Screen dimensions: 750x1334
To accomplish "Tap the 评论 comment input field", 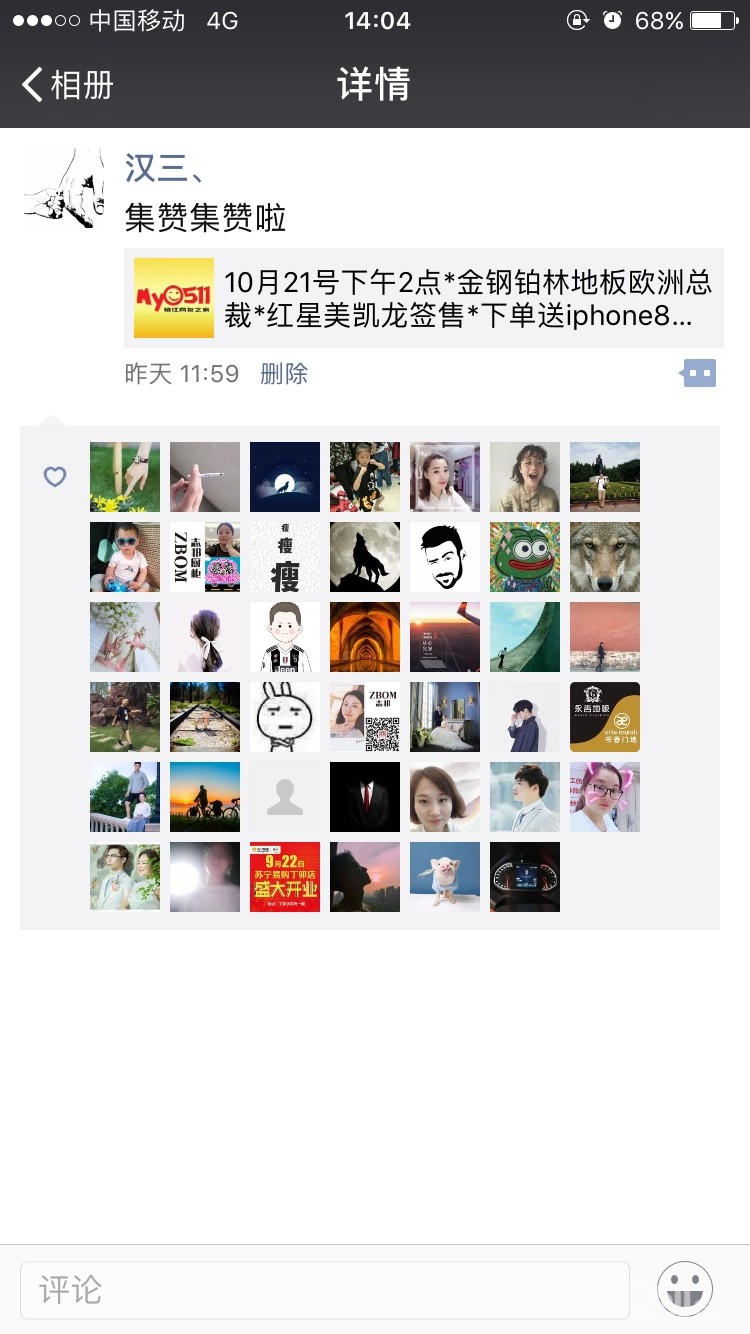I will click(x=325, y=1290).
